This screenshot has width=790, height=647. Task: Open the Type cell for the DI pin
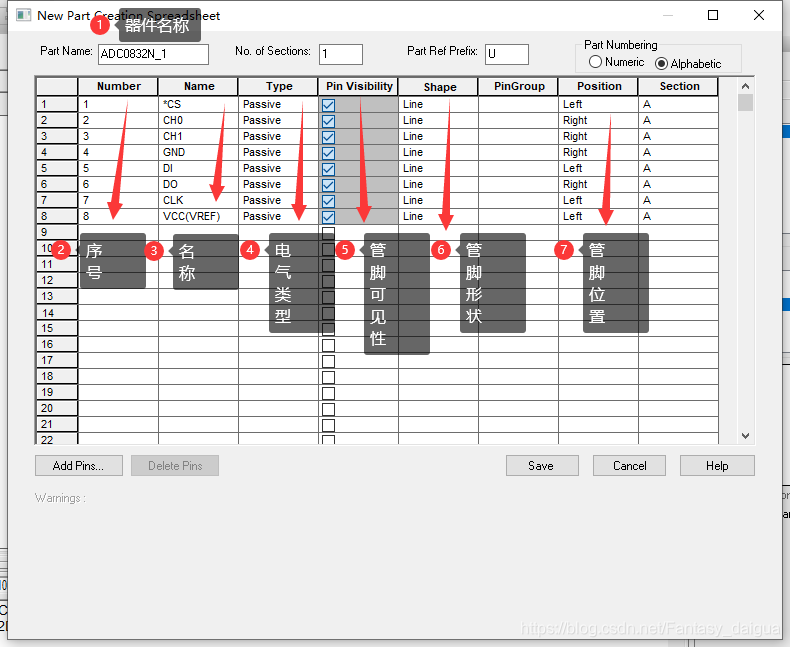click(277, 168)
